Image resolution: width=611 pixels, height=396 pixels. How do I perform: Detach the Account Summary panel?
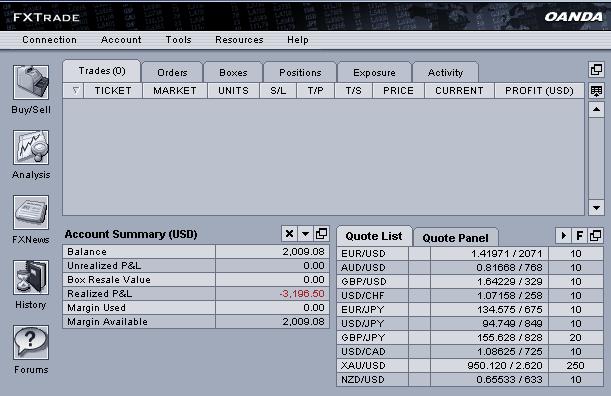[x=321, y=233]
